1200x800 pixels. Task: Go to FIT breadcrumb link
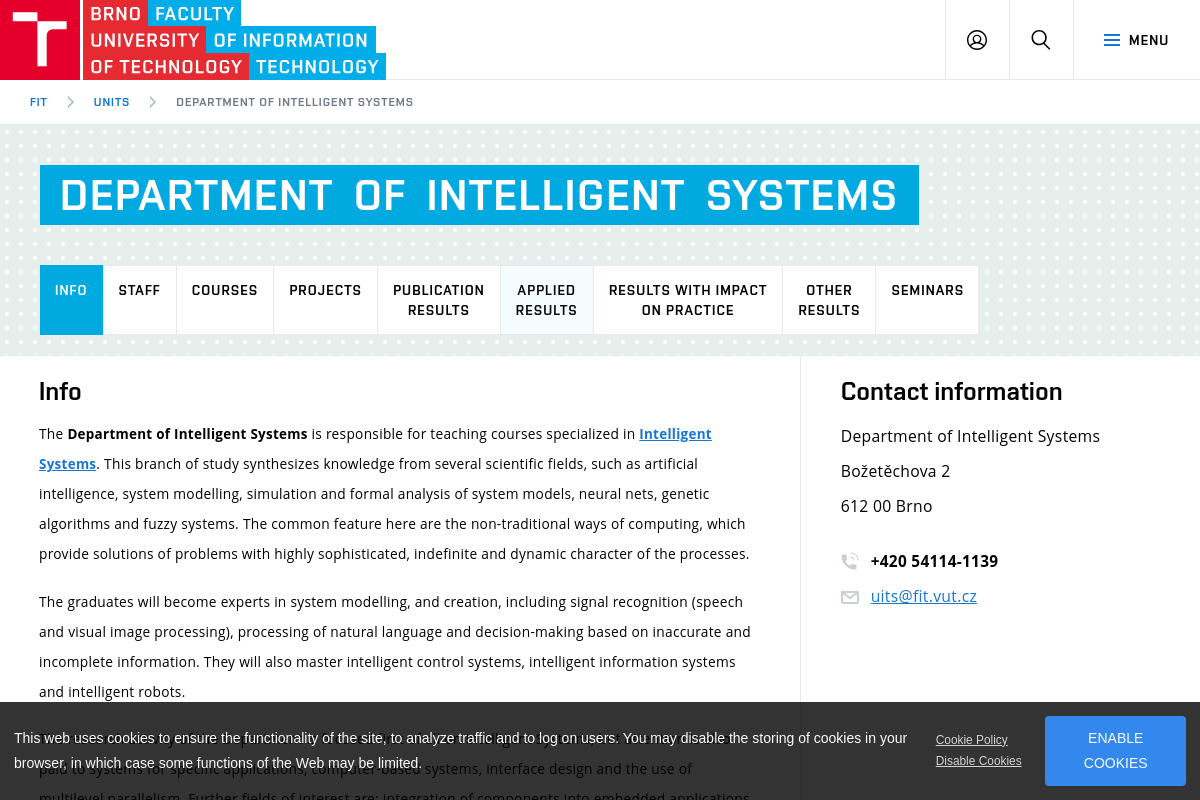[38, 102]
